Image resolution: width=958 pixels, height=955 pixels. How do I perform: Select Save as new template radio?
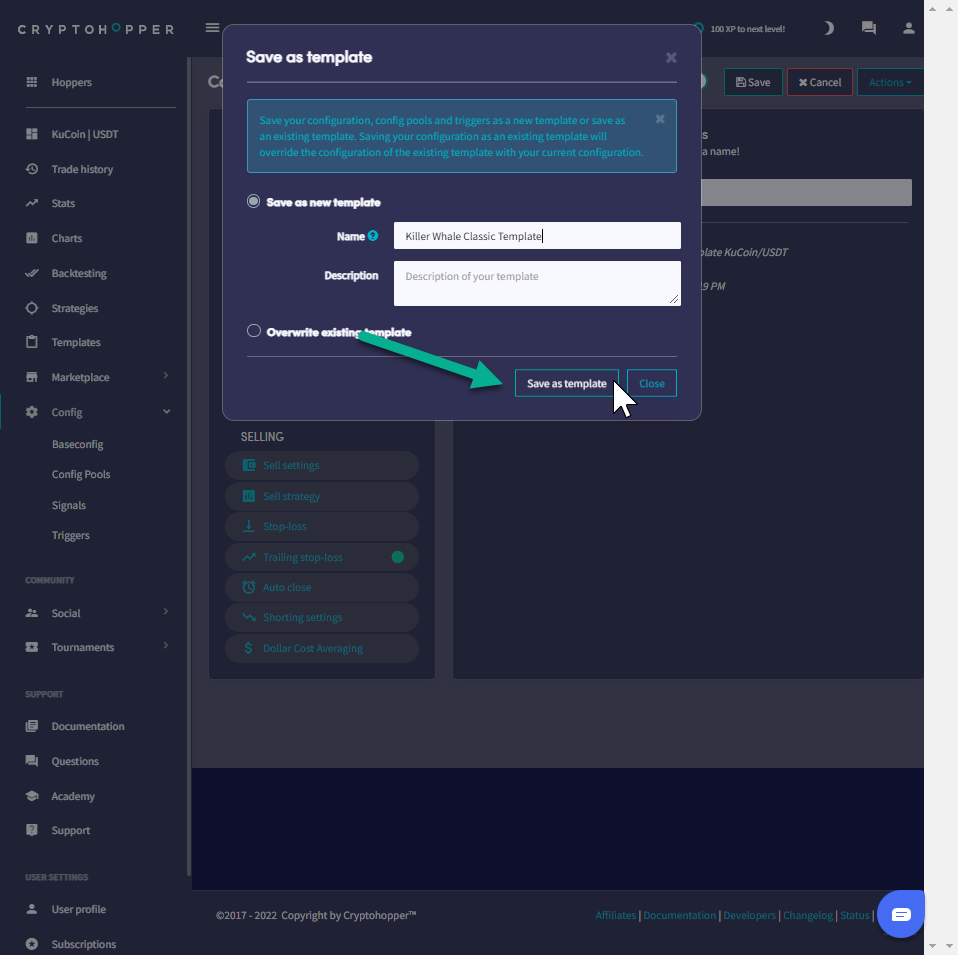point(254,202)
